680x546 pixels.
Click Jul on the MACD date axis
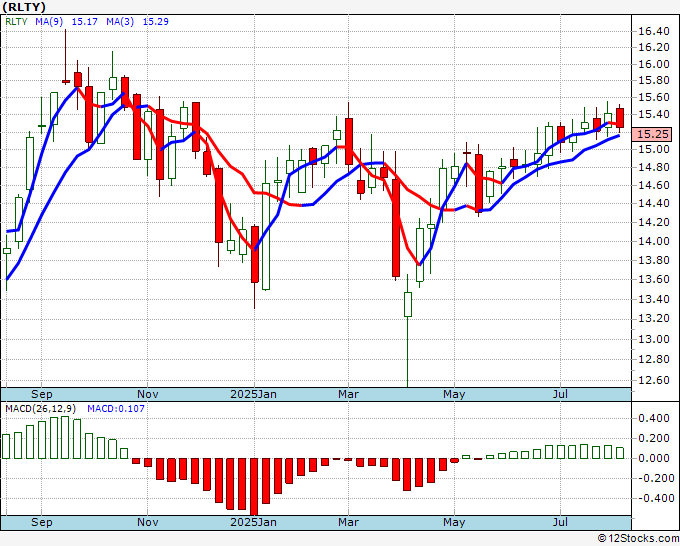(560, 522)
